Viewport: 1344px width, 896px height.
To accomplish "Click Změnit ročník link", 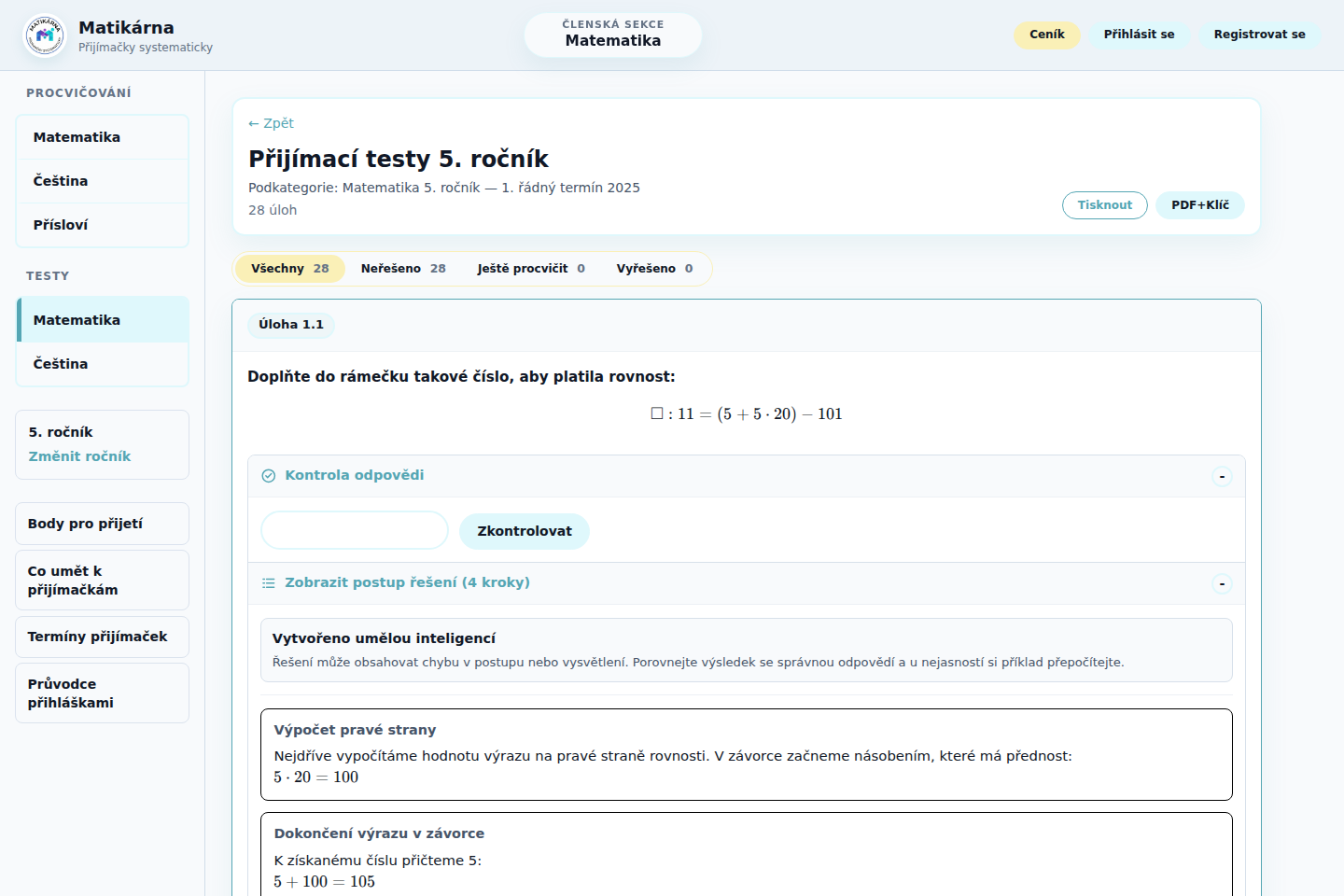I will (x=79, y=456).
